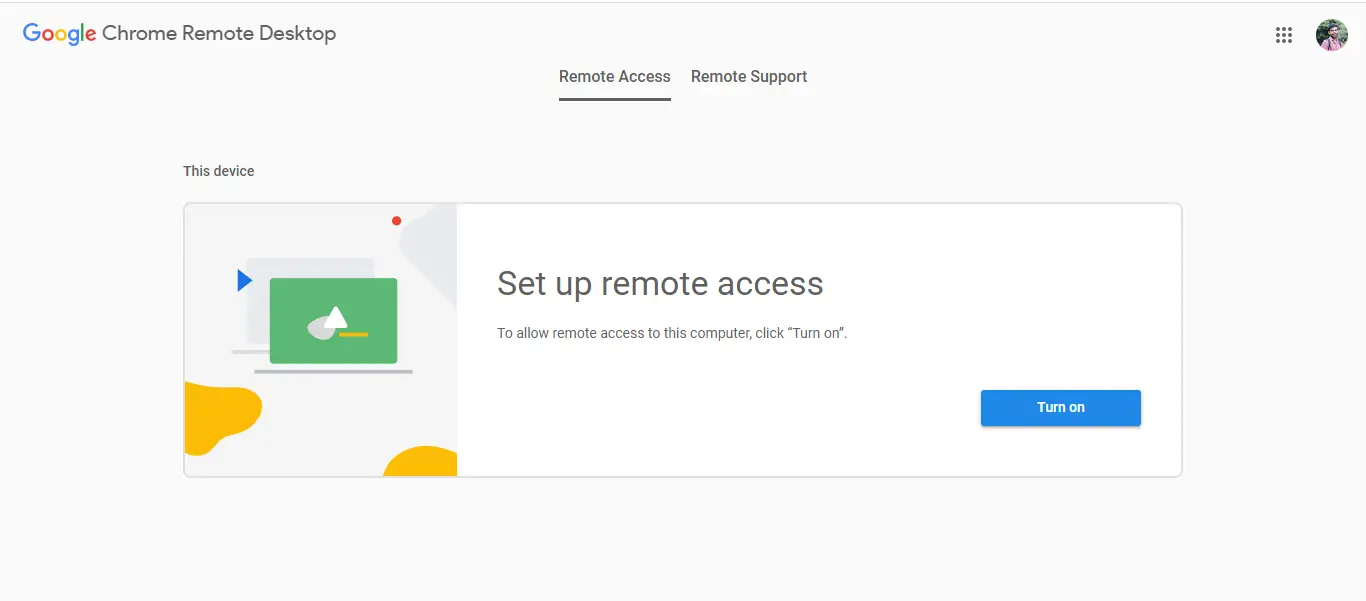Click the blue triangle in the illustration
The width and height of the screenshot is (1366, 601).
click(244, 281)
